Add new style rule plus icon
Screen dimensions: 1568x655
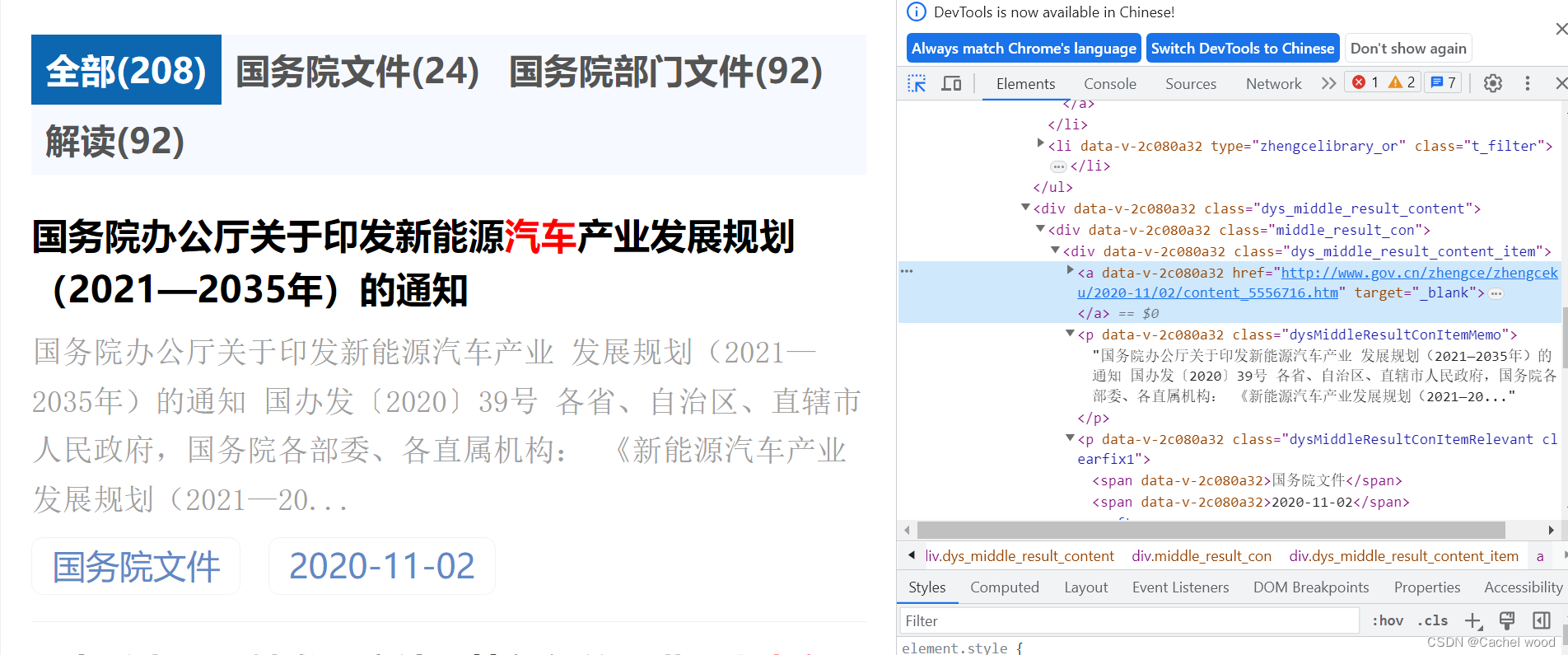(1473, 621)
